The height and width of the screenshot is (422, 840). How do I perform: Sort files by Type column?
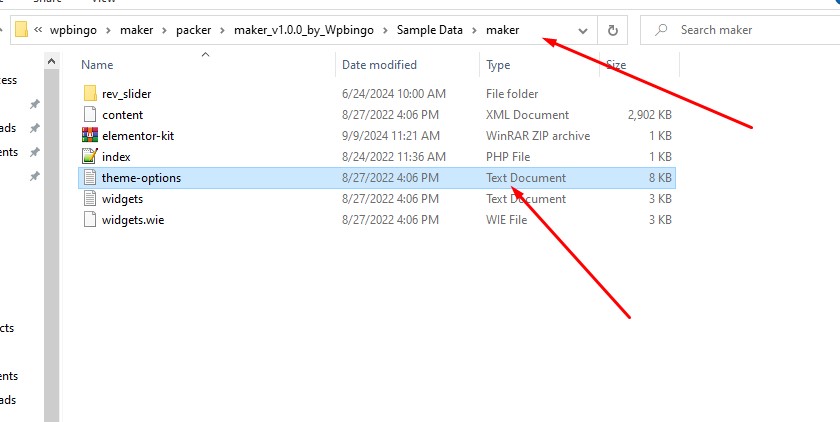coord(498,65)
